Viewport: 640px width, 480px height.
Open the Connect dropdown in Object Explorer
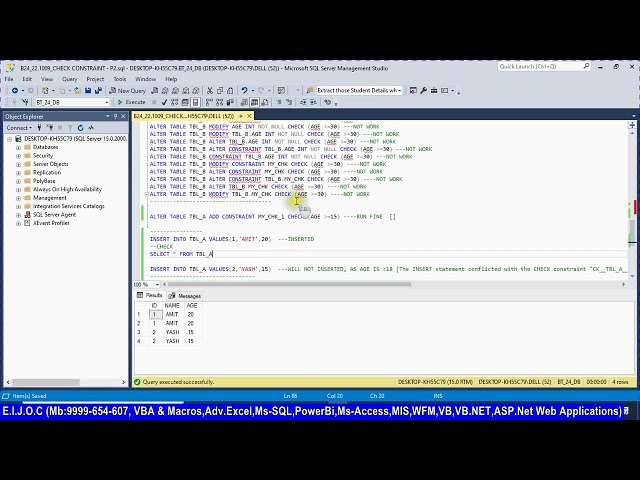click(19, 128)
